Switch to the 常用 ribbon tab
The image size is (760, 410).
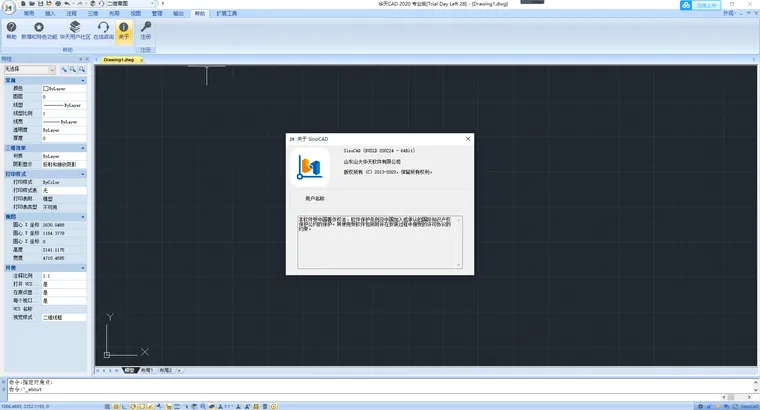click(x=29, y=14)
